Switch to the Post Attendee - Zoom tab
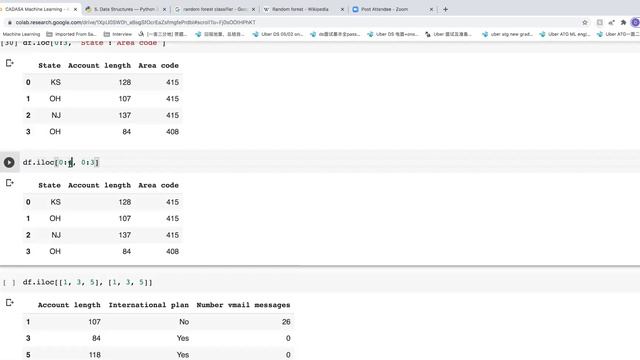The image size is (640, 360). point(384,9)
